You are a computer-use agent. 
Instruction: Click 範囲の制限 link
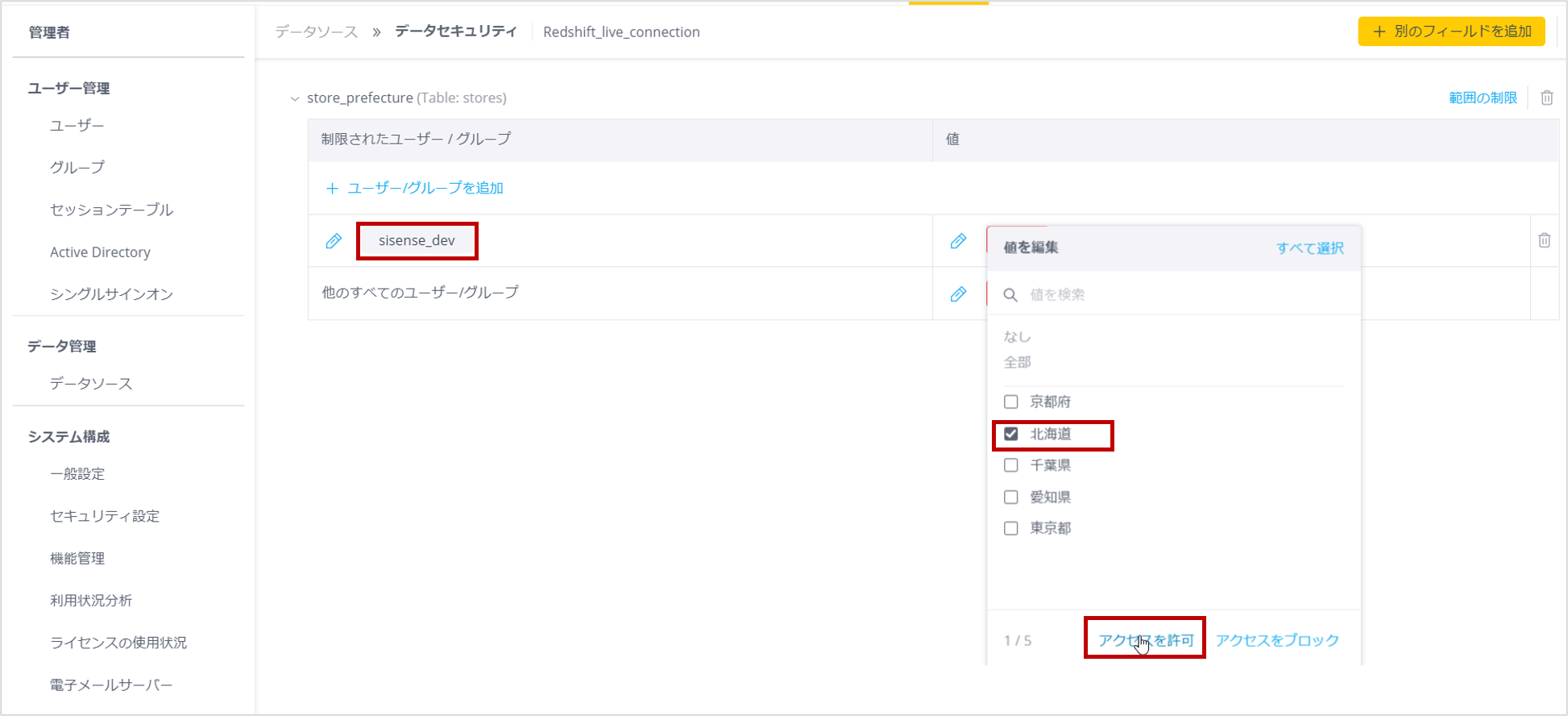(x=1483, y=98)
